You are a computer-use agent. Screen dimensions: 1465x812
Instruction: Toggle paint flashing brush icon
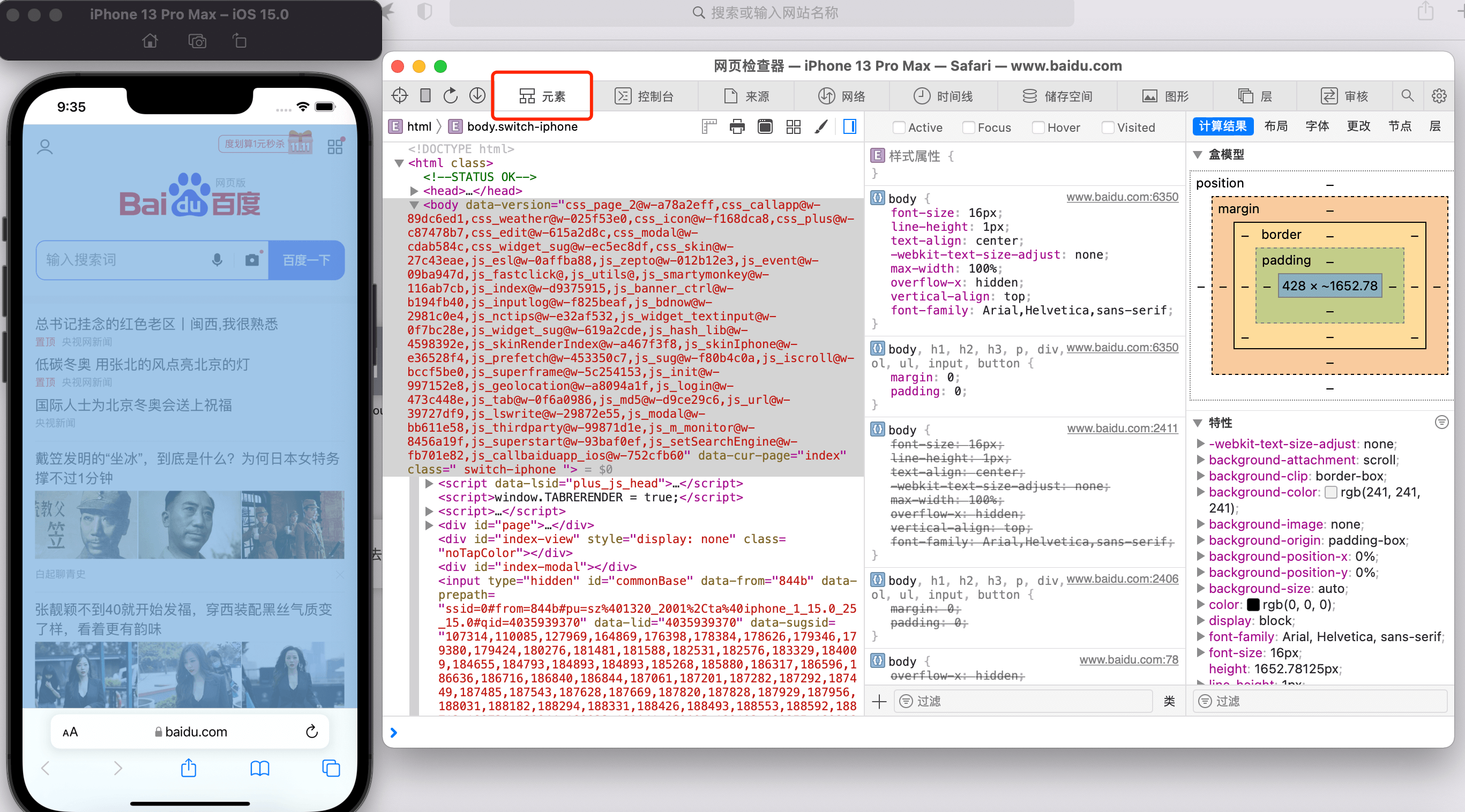(821, 126)
